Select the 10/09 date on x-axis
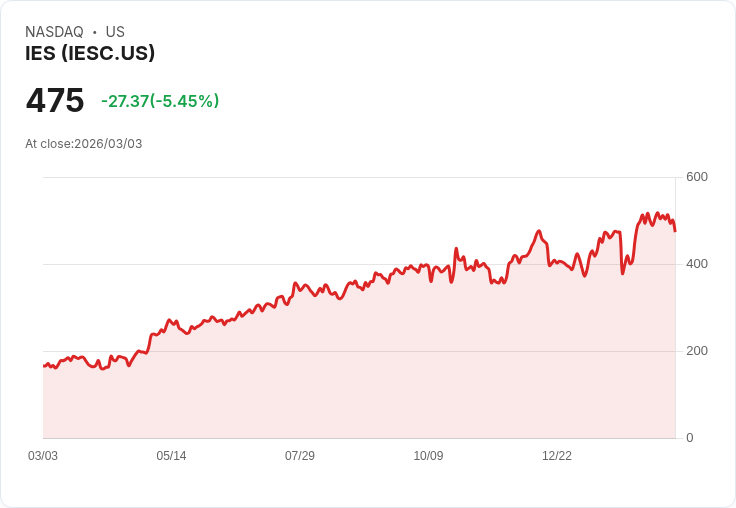 (x=428, y=456)
